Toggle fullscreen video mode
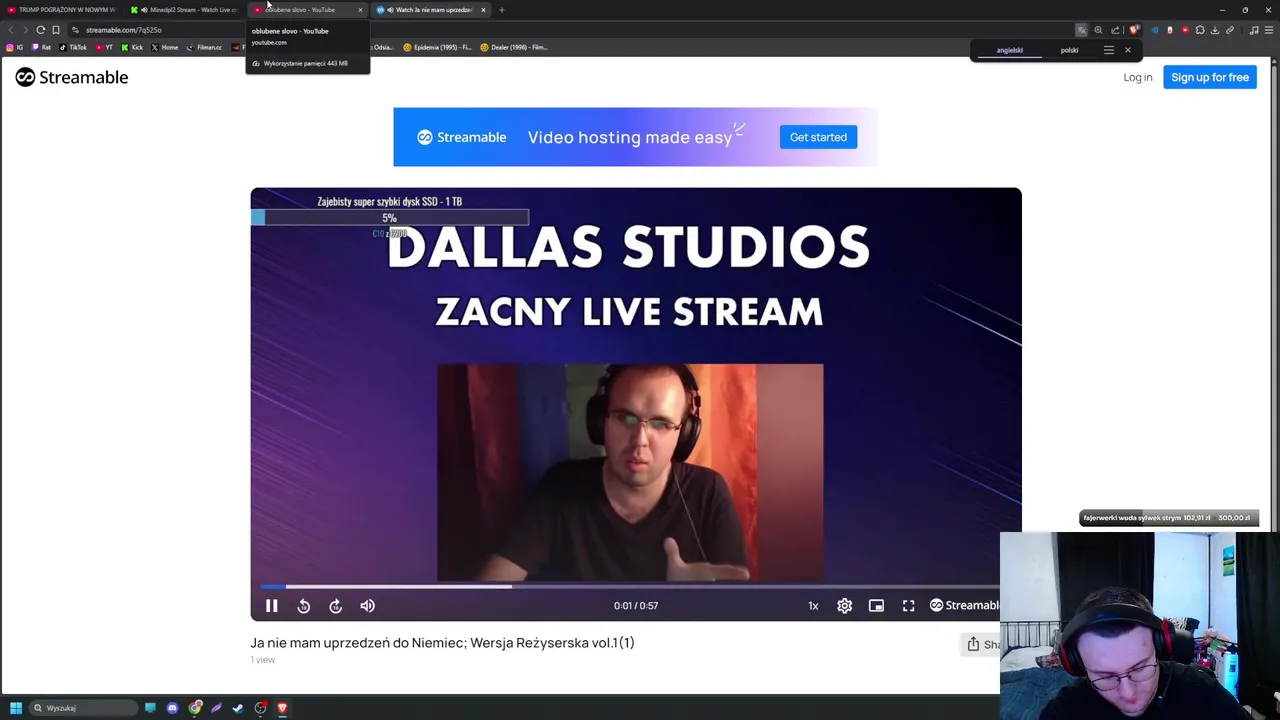The image size is (1280, 720). (908, 605)
